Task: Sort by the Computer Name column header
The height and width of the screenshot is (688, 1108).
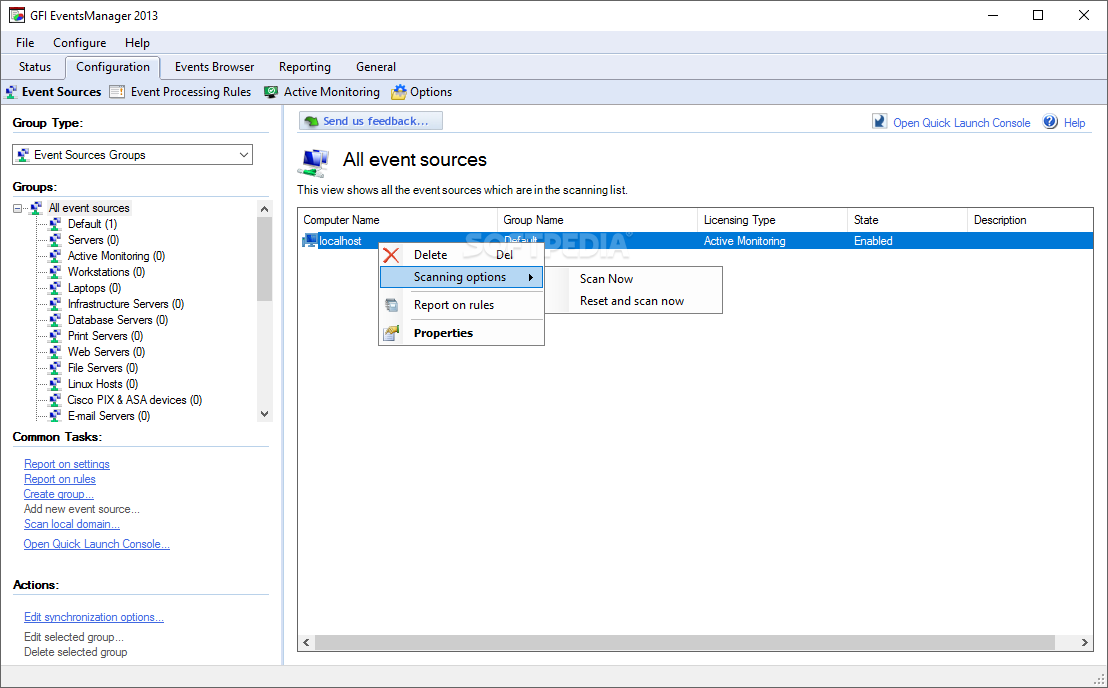Action: (398, 220)
